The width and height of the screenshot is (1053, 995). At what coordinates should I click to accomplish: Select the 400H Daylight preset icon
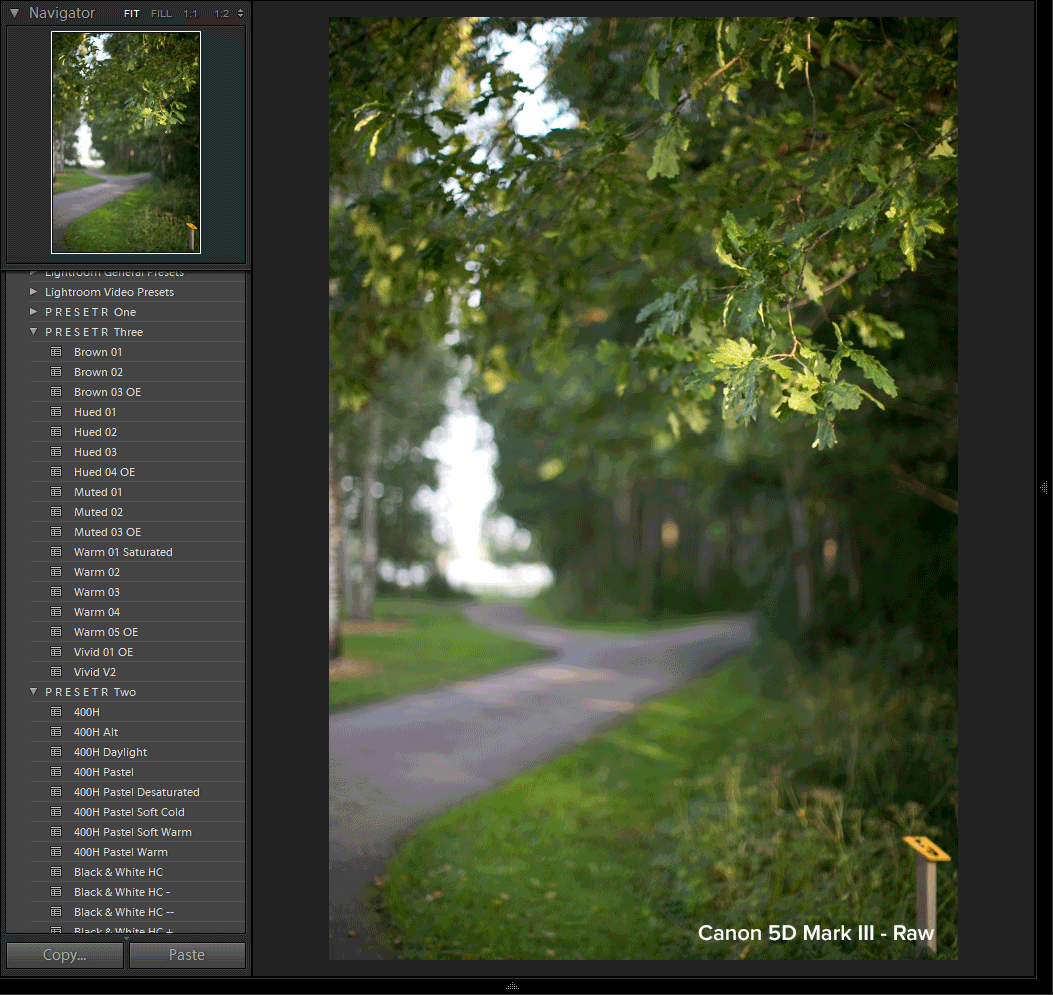pyautogui.click(x=58, y=751)
